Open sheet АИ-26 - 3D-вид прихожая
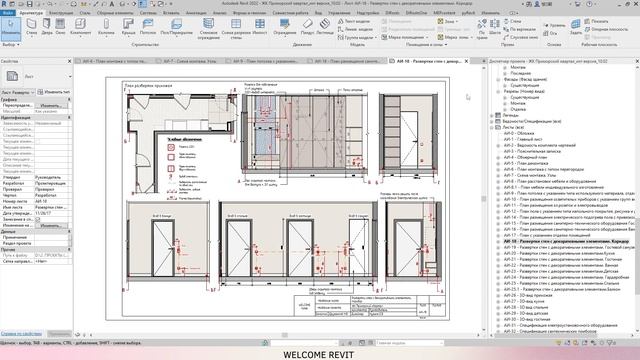 [x=528, y=295]
